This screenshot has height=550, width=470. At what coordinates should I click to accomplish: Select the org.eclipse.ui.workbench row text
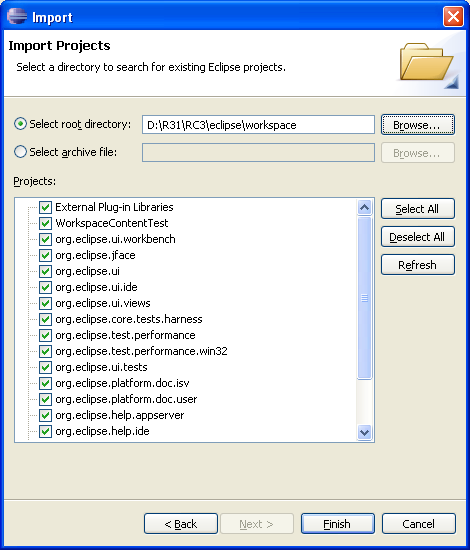(115, 239)
